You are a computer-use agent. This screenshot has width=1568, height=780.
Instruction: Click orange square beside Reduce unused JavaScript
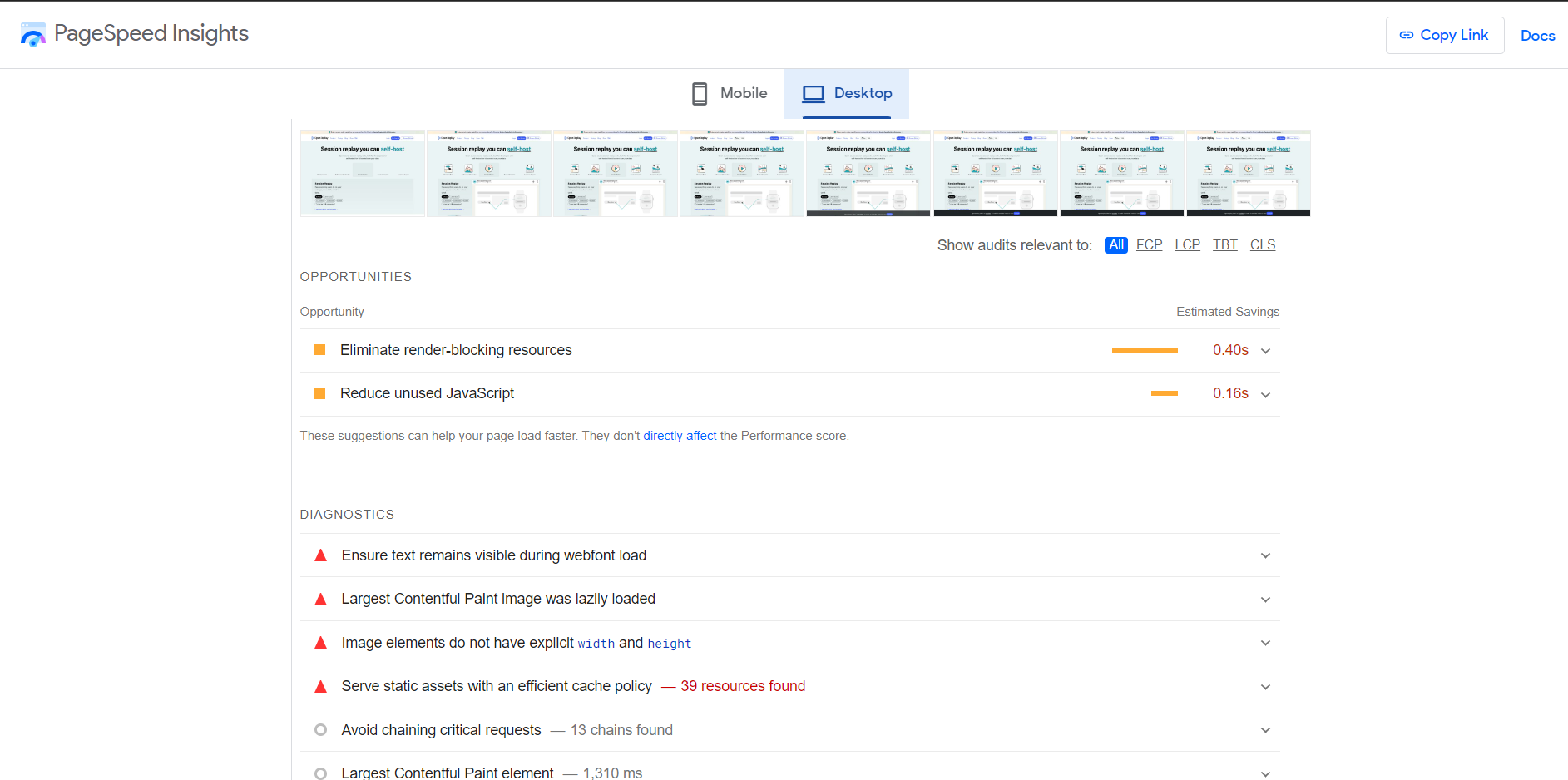pos(319,393)
